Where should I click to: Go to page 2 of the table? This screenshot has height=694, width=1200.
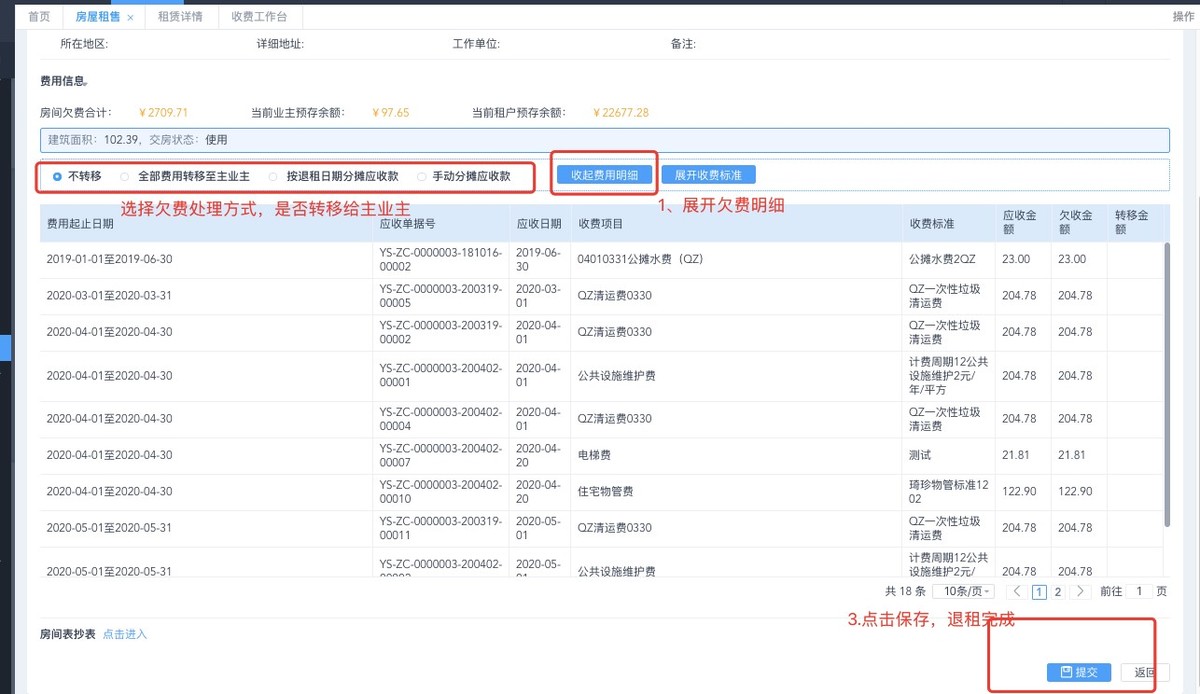click(1058, 591)
